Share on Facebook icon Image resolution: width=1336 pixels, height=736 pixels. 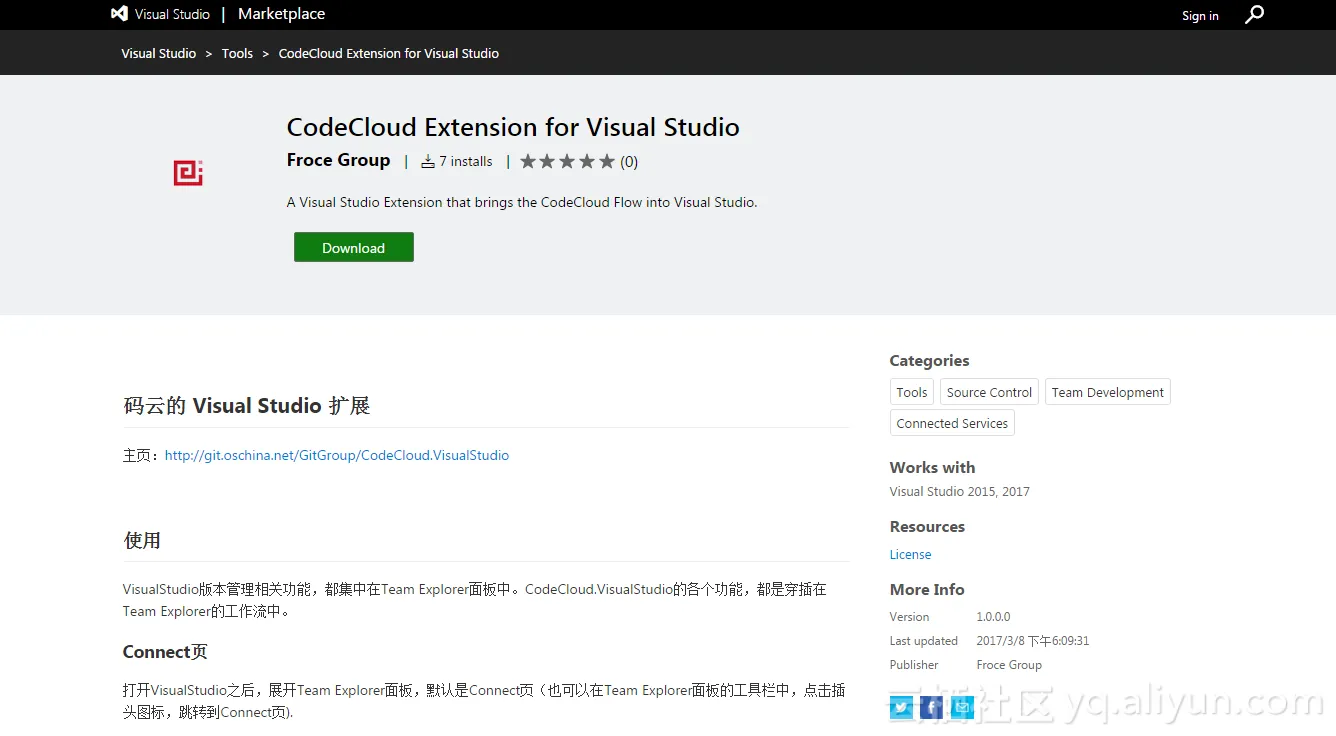pos(932,708)
